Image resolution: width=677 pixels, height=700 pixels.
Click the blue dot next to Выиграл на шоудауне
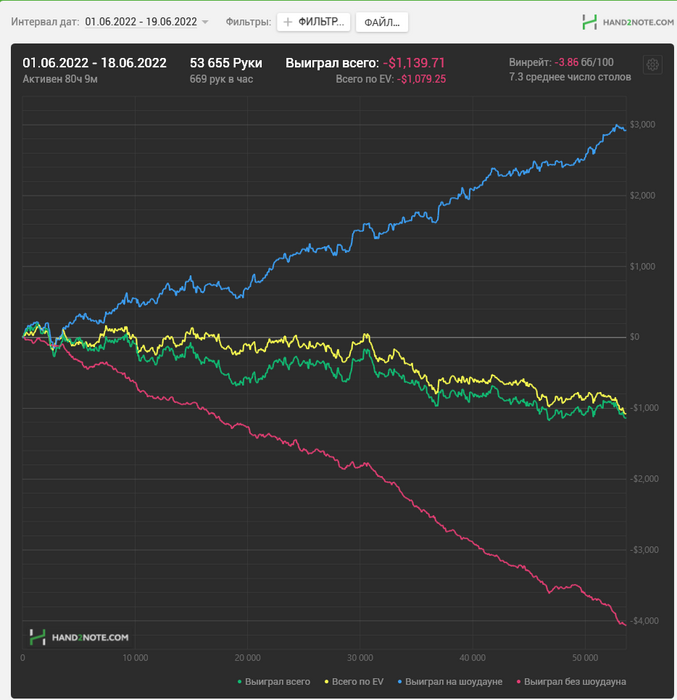[x=400, y=682]
